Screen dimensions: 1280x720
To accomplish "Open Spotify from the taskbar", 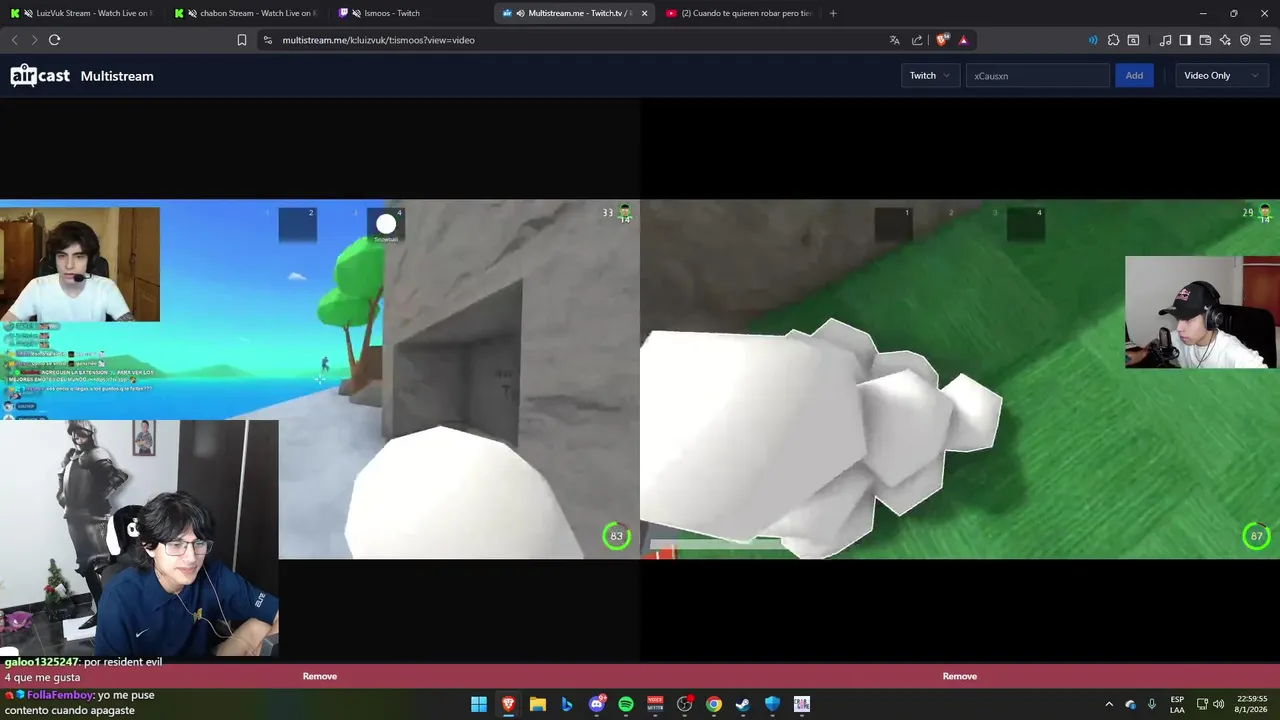I will point(626,704).
